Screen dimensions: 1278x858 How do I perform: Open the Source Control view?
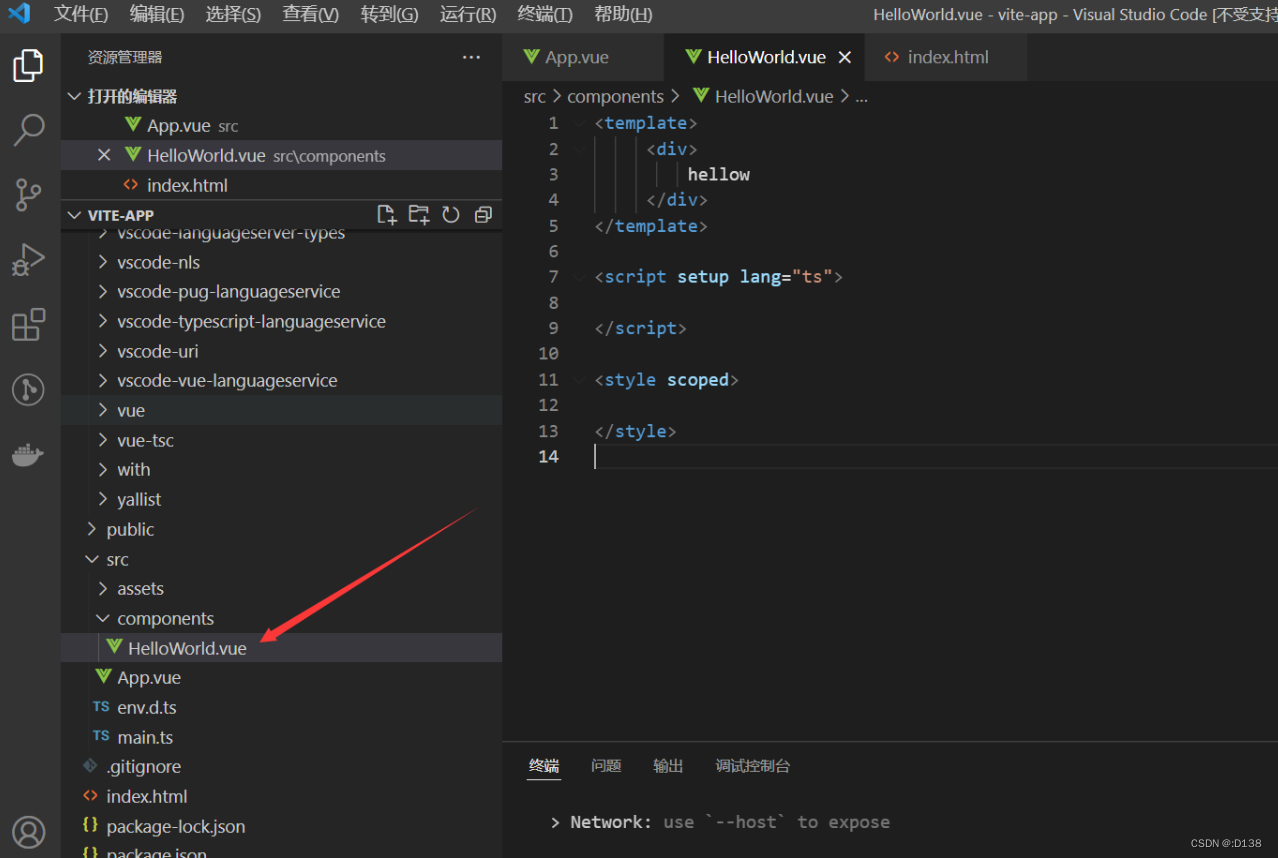tap(28, 195)
